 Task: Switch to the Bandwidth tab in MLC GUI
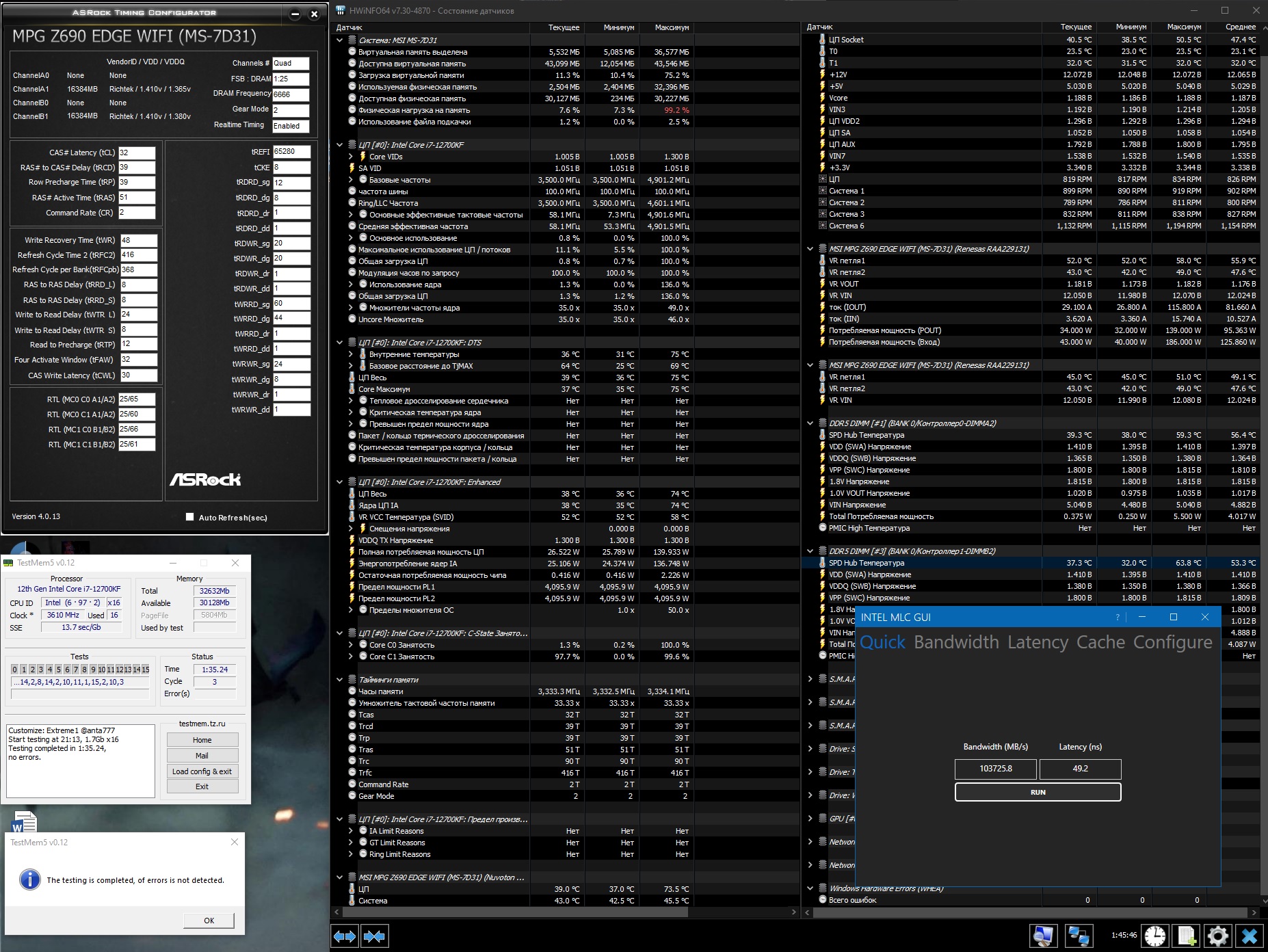956,642
